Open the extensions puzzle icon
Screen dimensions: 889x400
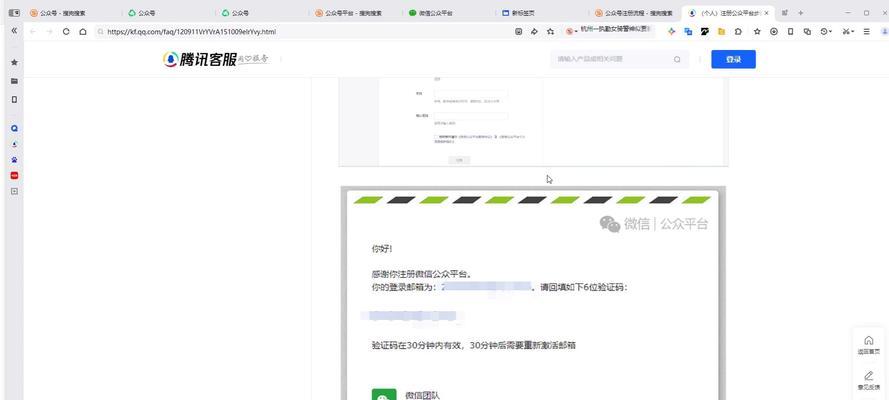(738, 32)
